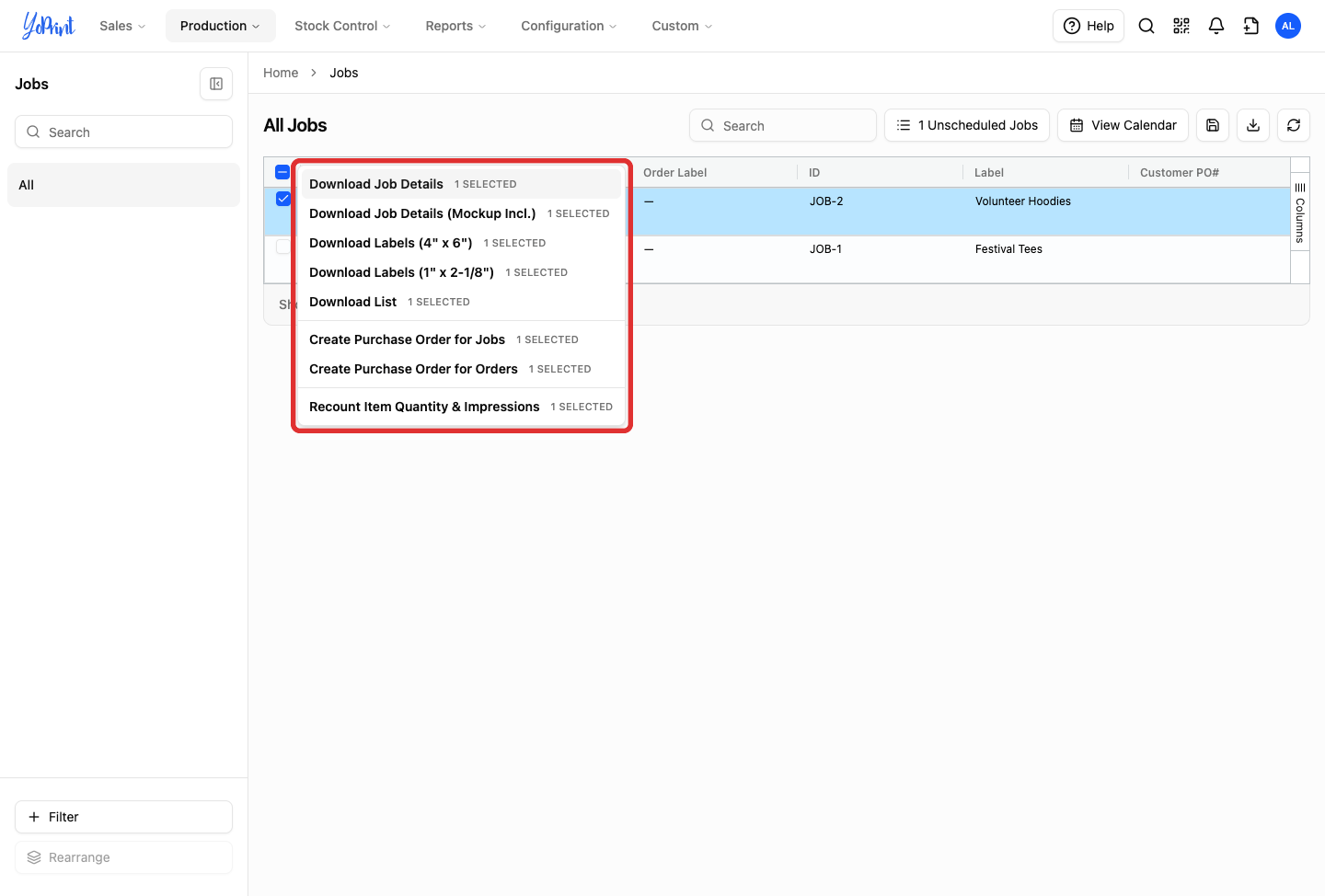
Task: Click the Filter button in sidebar
Action: pyautogui.click(x=123, y=817)
